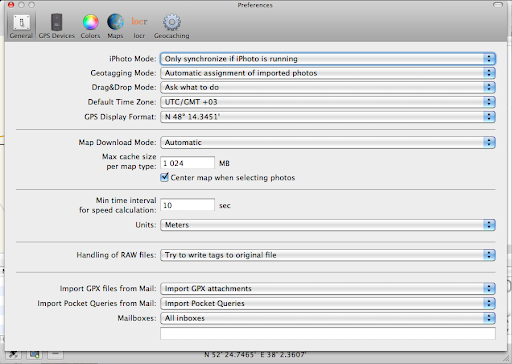Open the Import GPX files from Mail dropdown
Screen dimensions: 512x364
[x=328, y=288]
